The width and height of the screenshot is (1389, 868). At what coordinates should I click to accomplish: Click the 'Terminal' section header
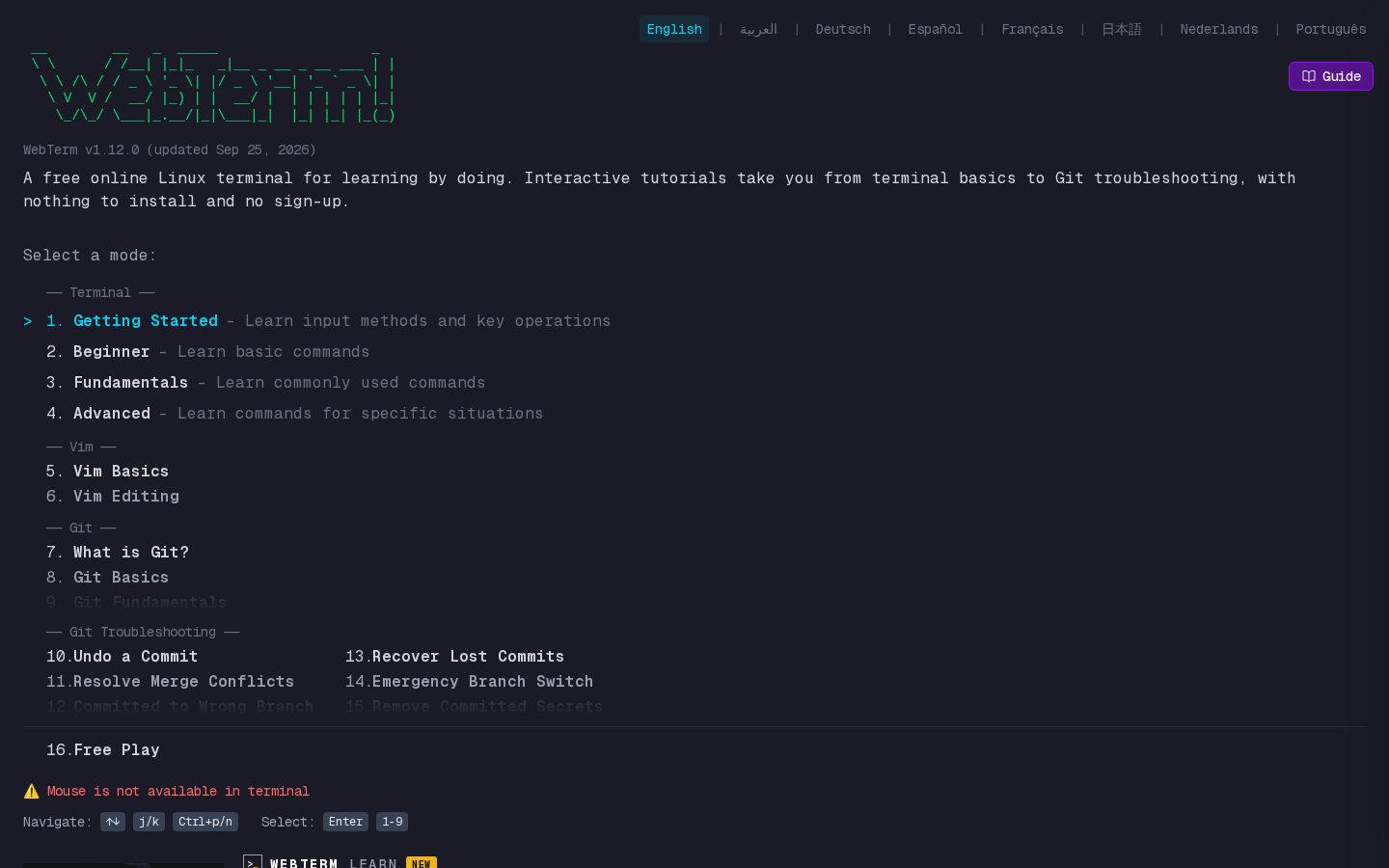point(100,292)
